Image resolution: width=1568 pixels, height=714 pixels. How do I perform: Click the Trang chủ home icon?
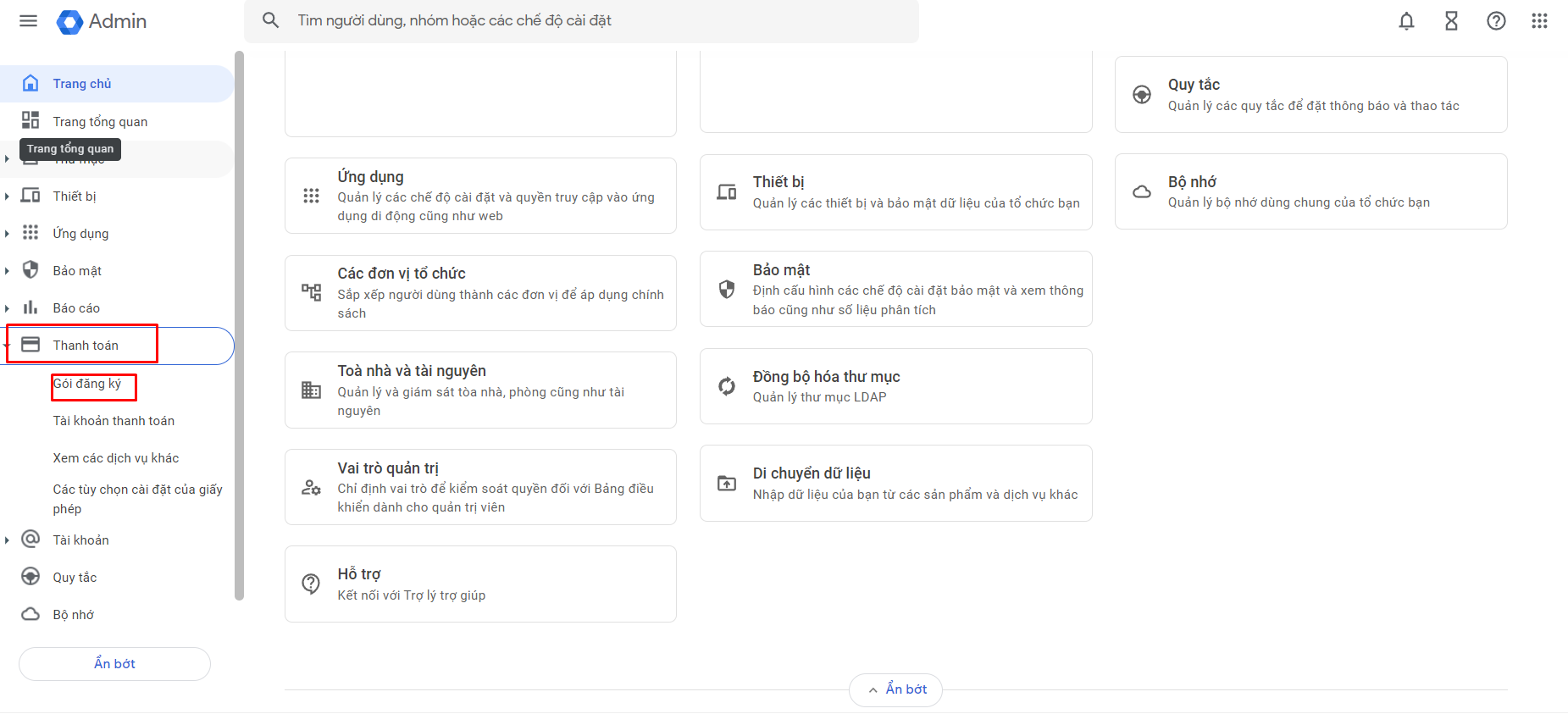click(30, 83)
